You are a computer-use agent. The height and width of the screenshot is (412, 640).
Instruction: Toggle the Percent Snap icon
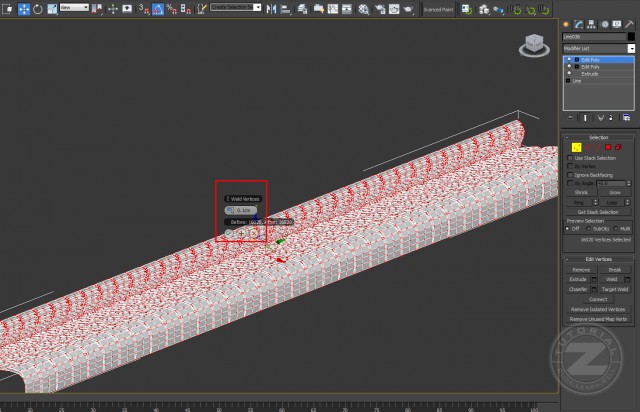click(x=171, y=9)
